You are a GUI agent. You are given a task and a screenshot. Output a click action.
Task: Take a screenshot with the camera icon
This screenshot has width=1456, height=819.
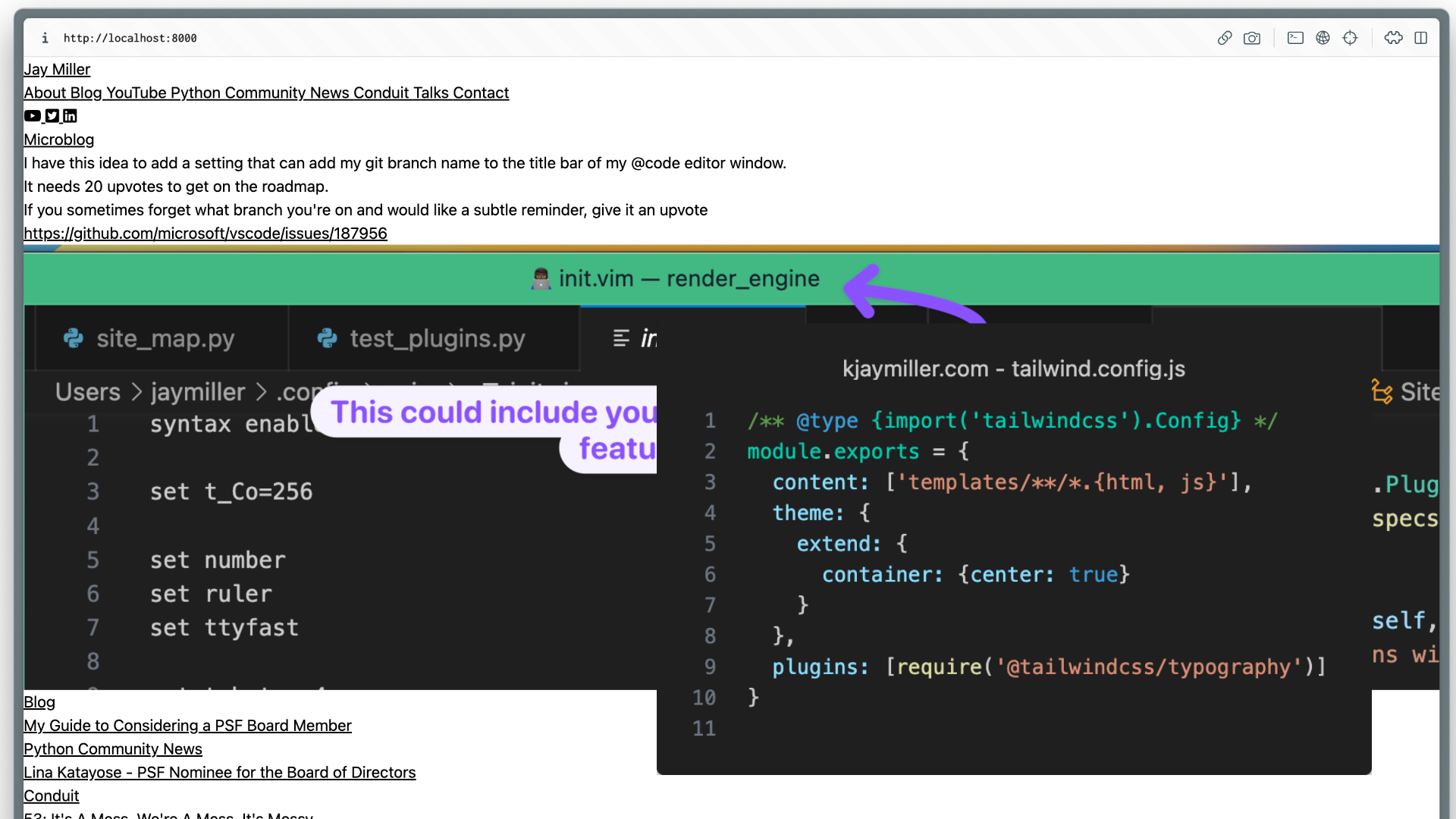pos(1252,38)
